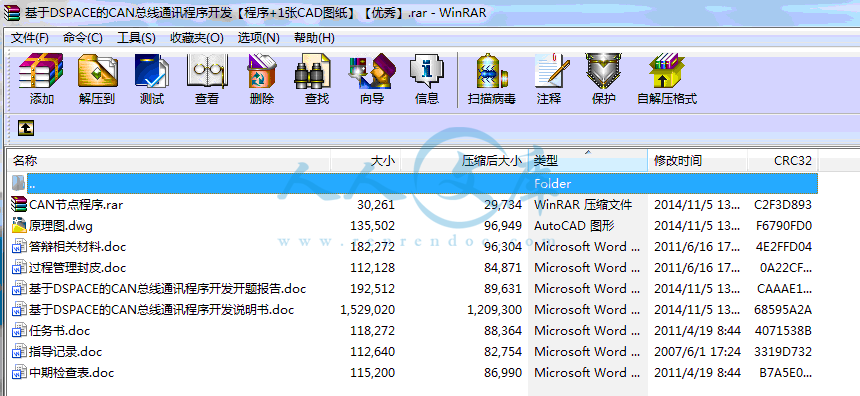Screen dimensions: 860x396
Task: Open the 文件(F) menu
Action: point(30,38)
